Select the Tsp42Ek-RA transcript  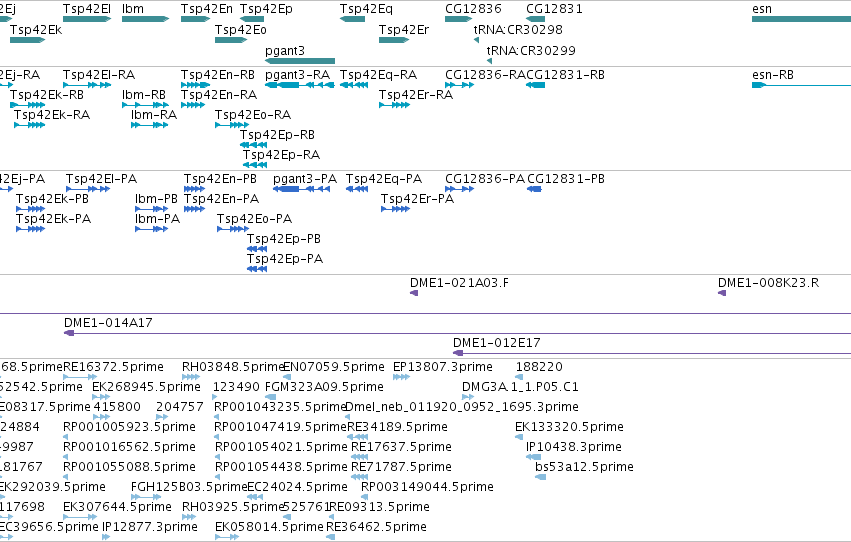coord(29,125)
